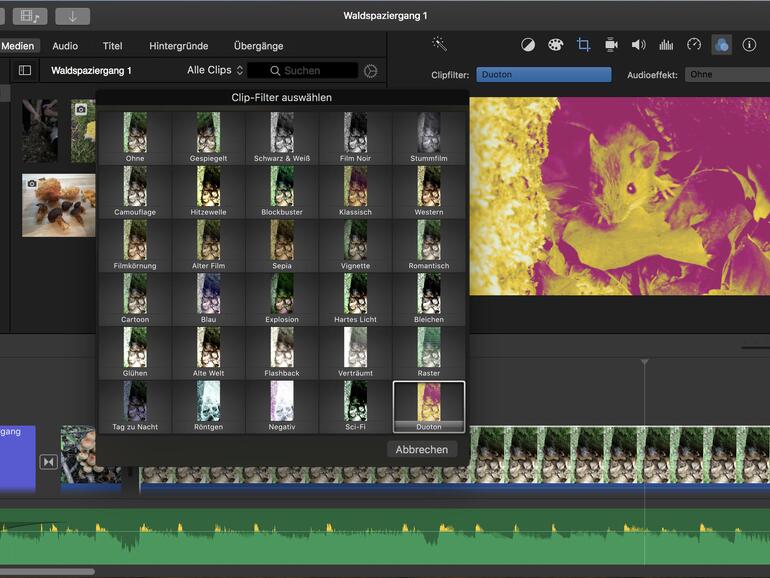Click the import down-arrow button
Viewport: 770px width, 578px height.
[73, 16]
